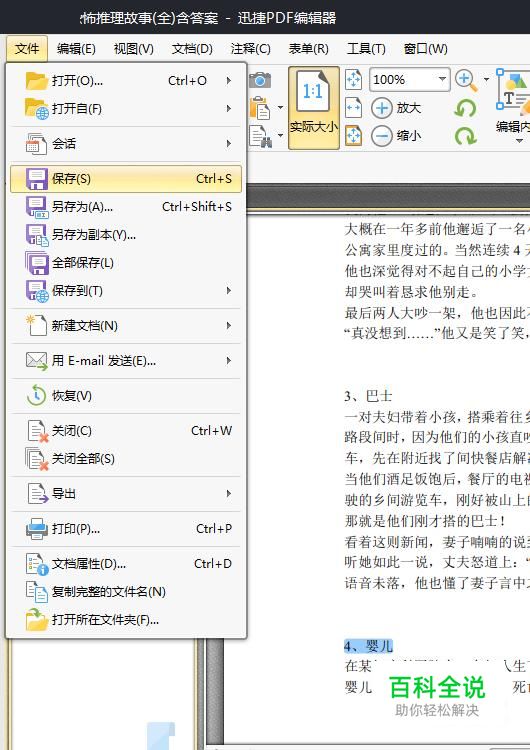Click the 另存为副本(Y) icon
The height and width of the screenshot is (750, 530).
36,235
